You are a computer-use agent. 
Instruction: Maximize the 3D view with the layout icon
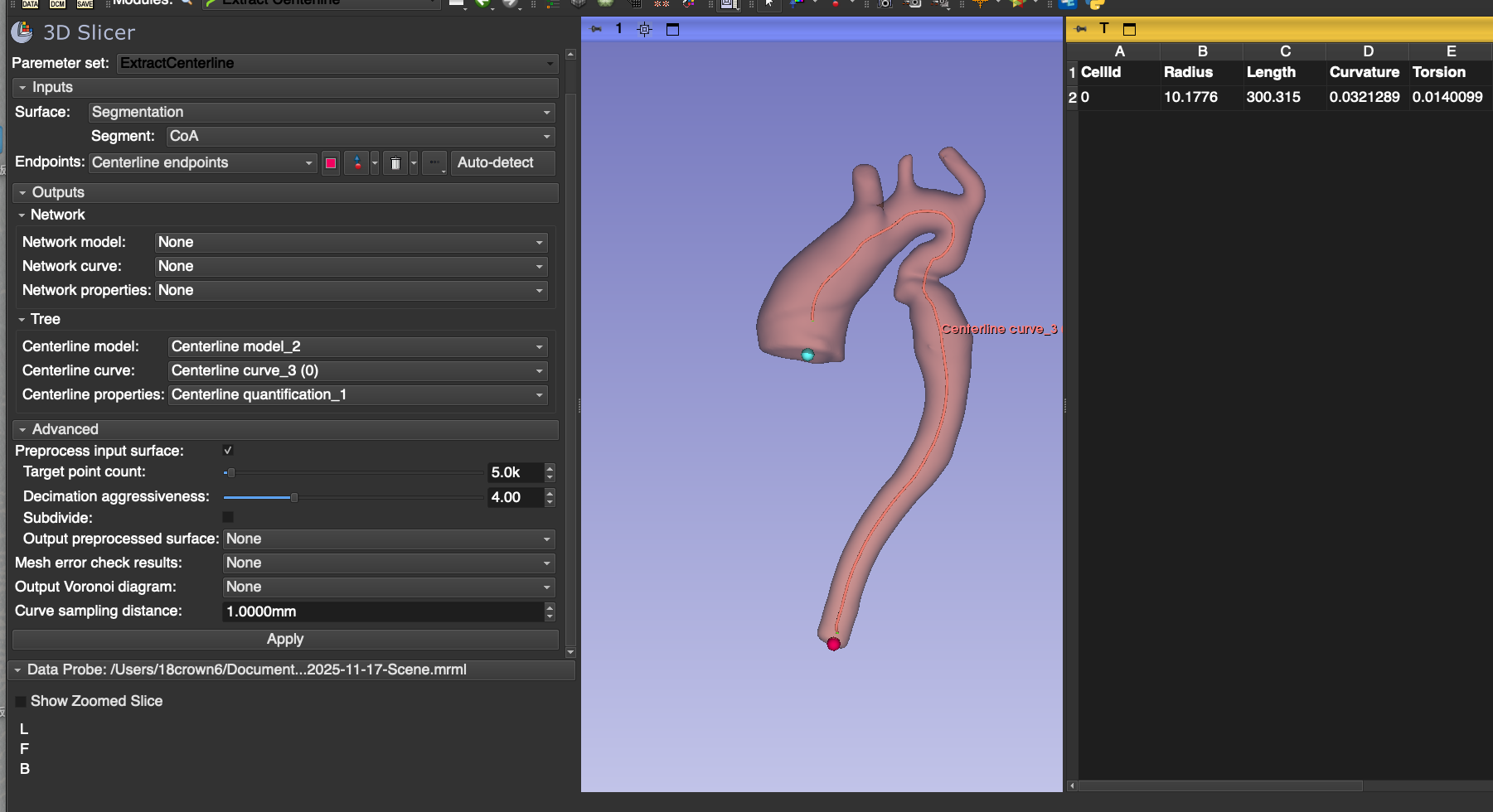pos(672,29)
